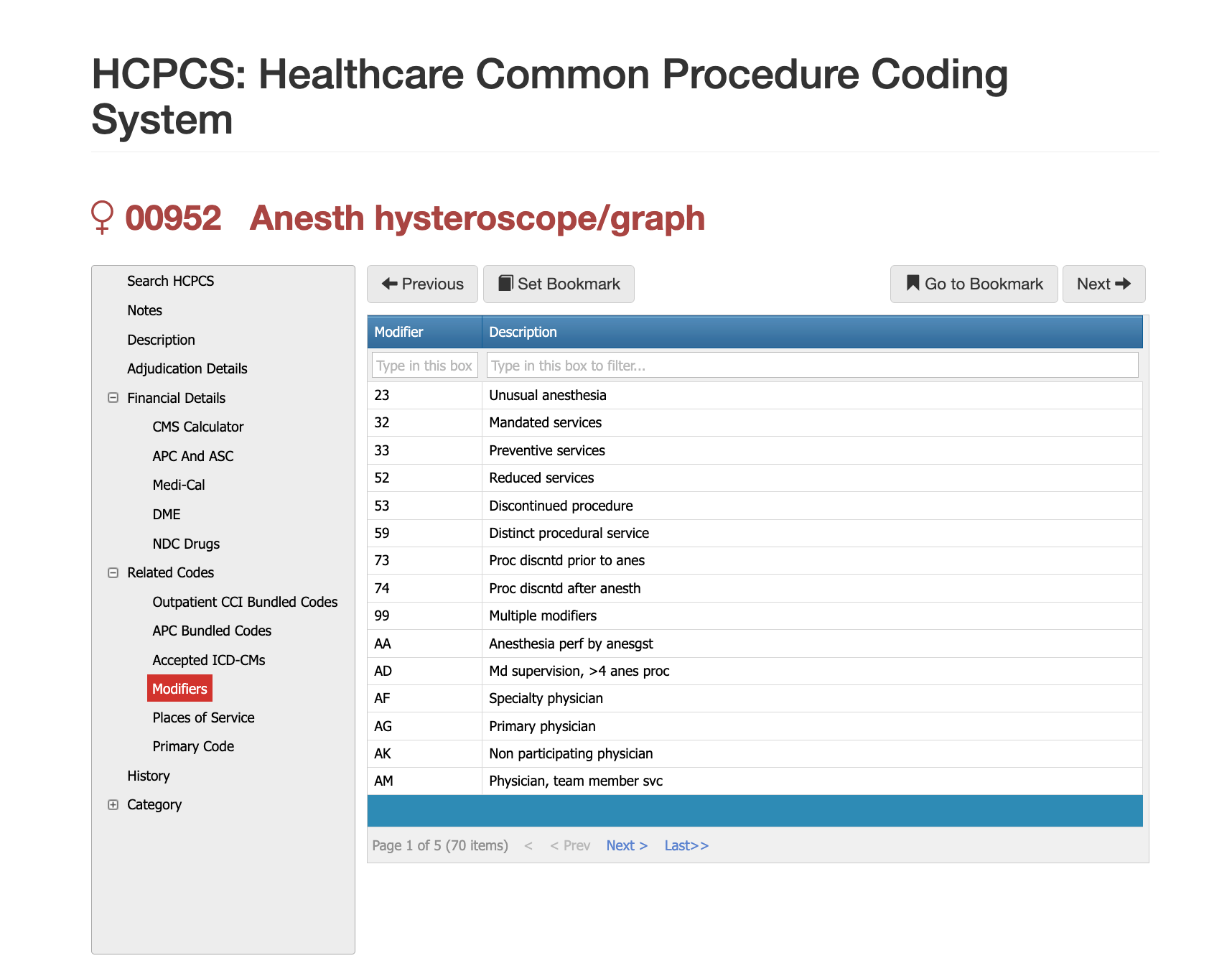Expand the Category tree node

coord(113,805)
